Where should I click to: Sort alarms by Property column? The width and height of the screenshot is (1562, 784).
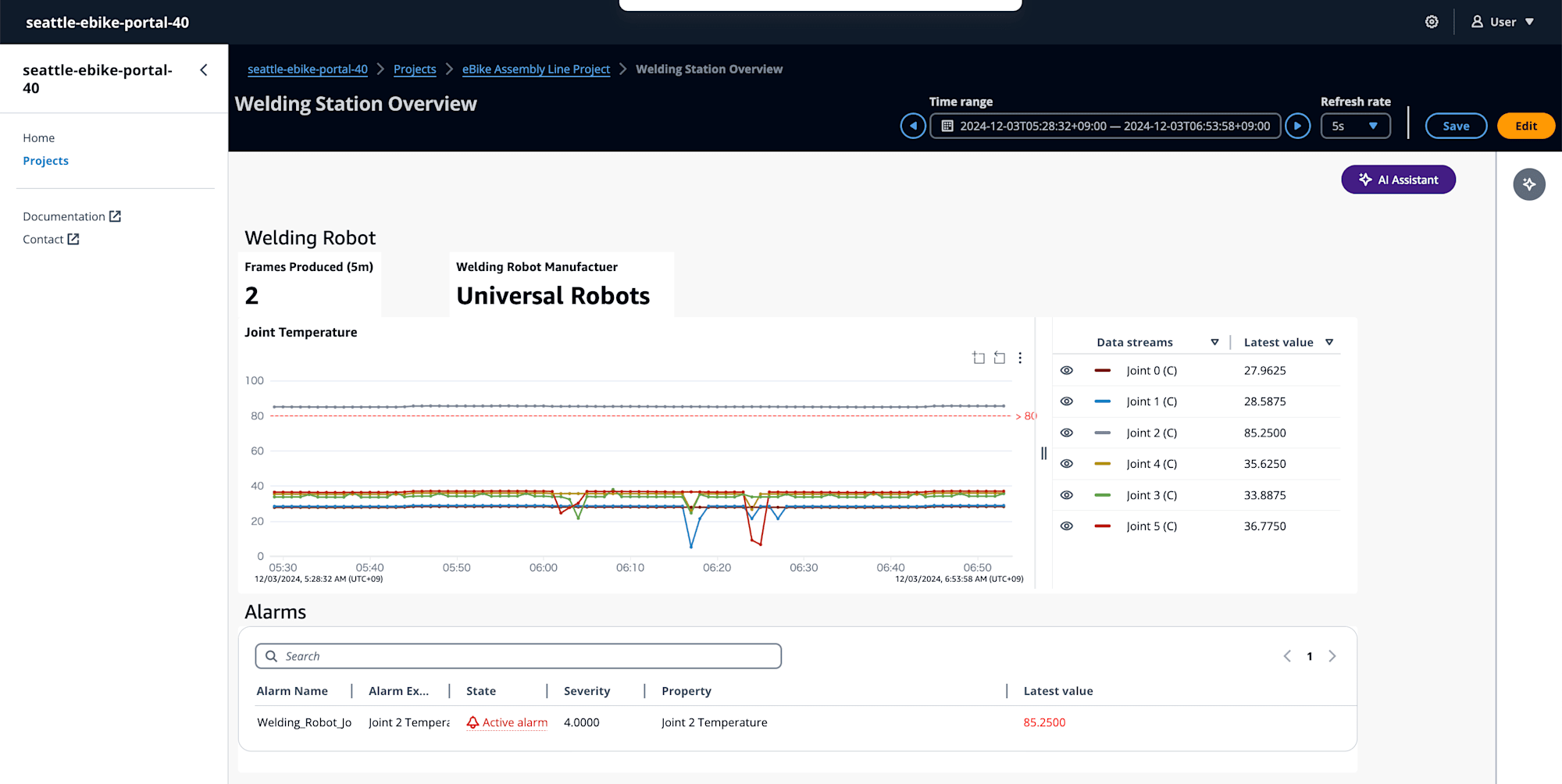point(686,691)
